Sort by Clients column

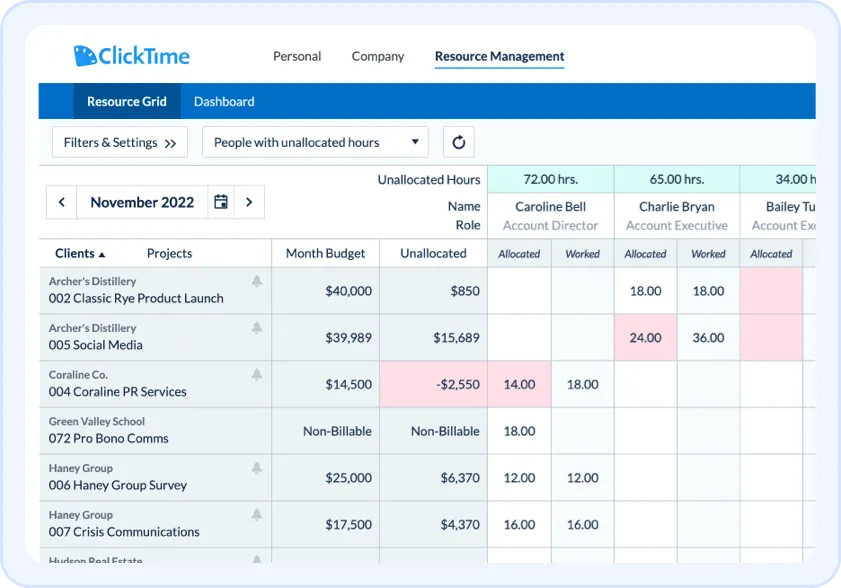tap(80, 253)
